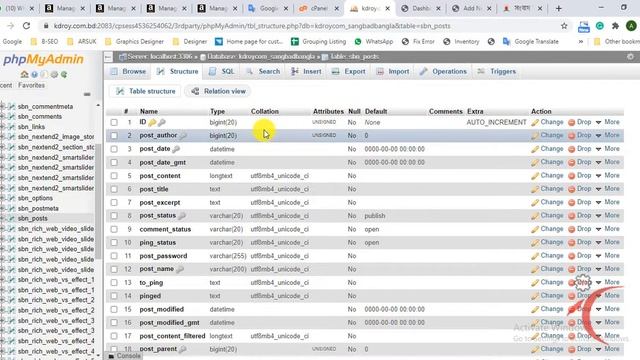Open sbn_comments table in sidebar

[40, 117]
